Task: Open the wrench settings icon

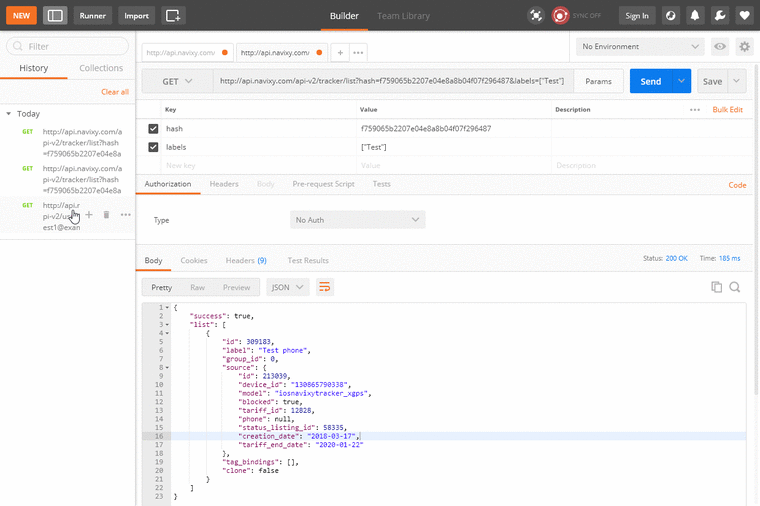Action: 720,16
